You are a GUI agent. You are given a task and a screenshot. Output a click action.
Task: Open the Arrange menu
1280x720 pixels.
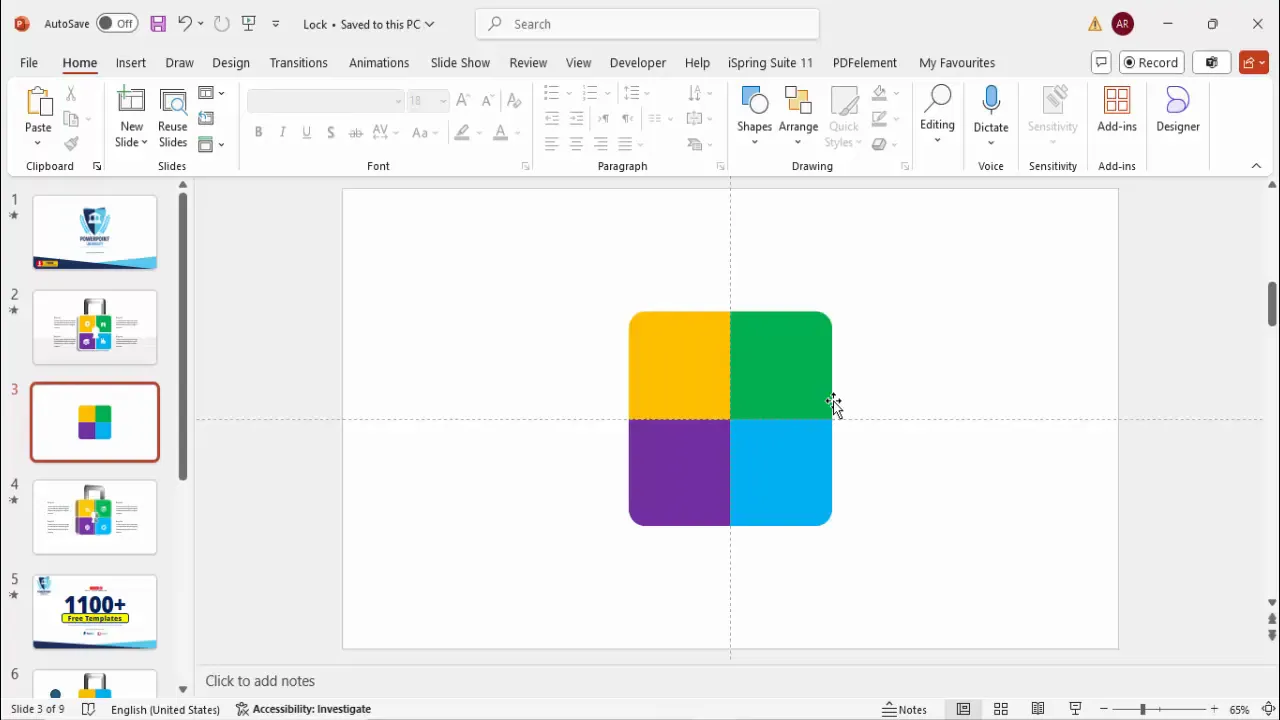click(798, 115)
